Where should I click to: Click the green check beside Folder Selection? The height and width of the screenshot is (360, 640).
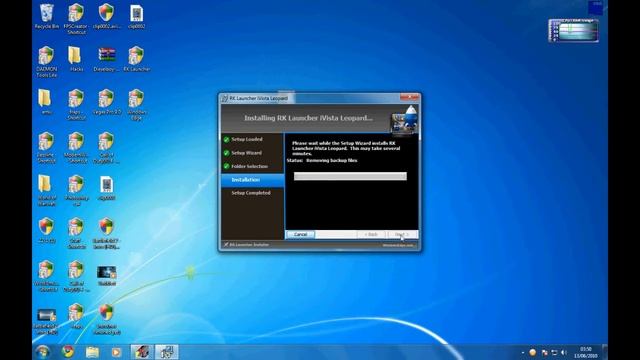(226, 166)
